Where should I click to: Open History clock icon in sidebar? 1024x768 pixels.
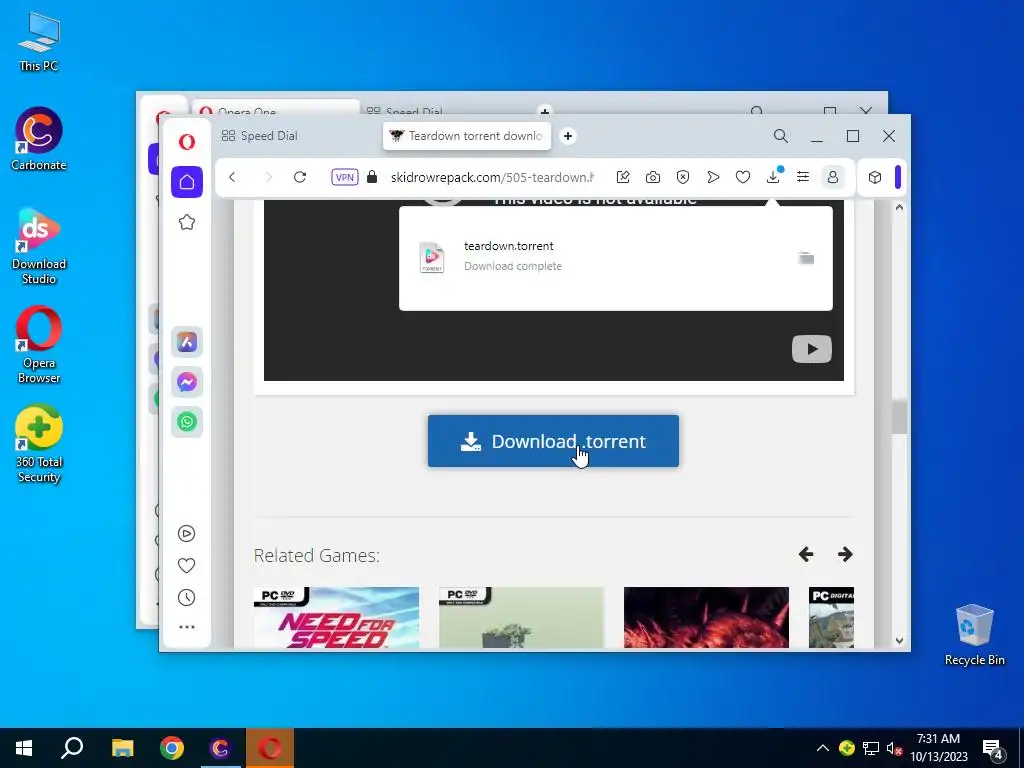point(186,598)
